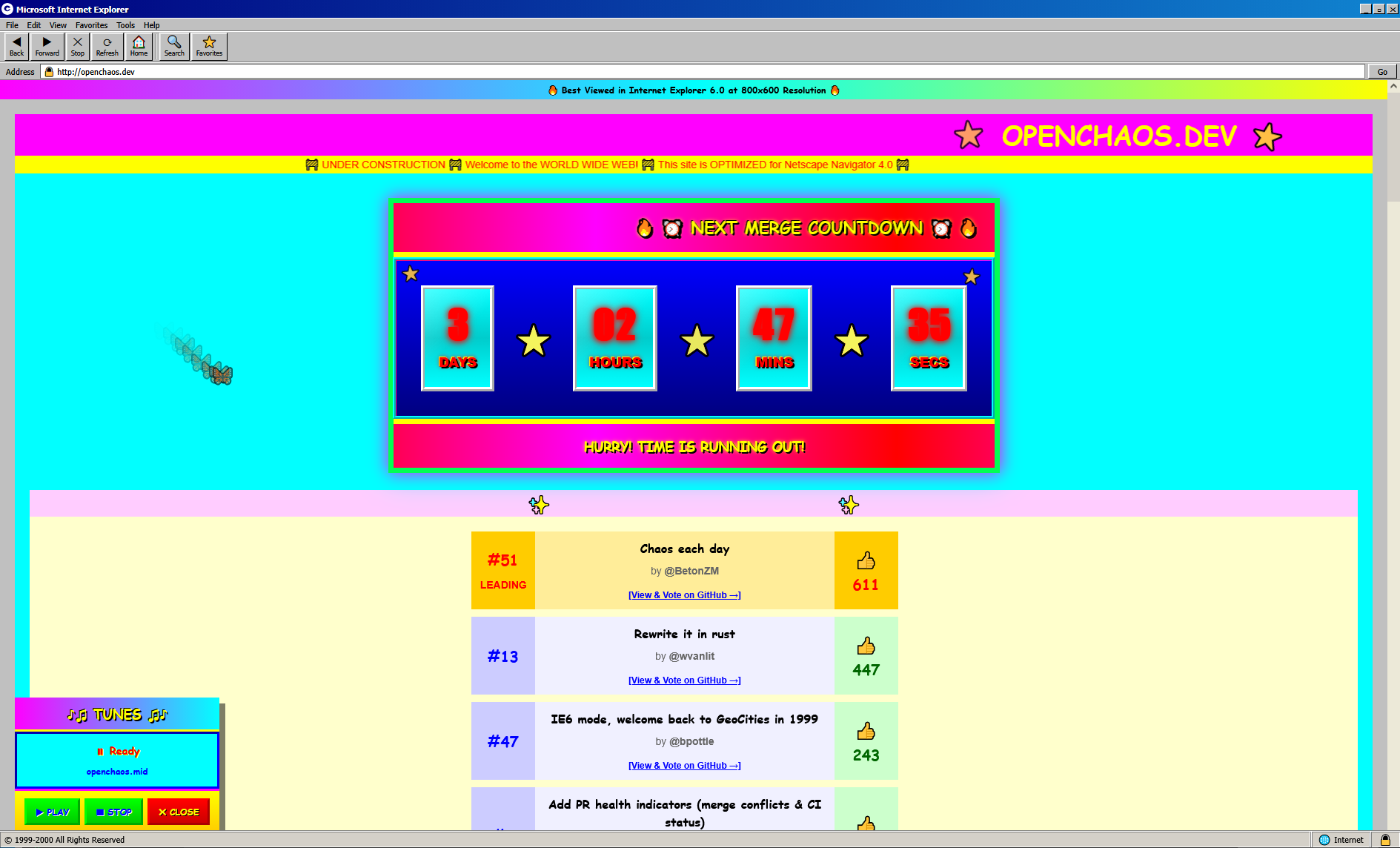Click the OPENCHAOS.DEV site title
Screen dimensions: 1400x848
click(1119, 136)
